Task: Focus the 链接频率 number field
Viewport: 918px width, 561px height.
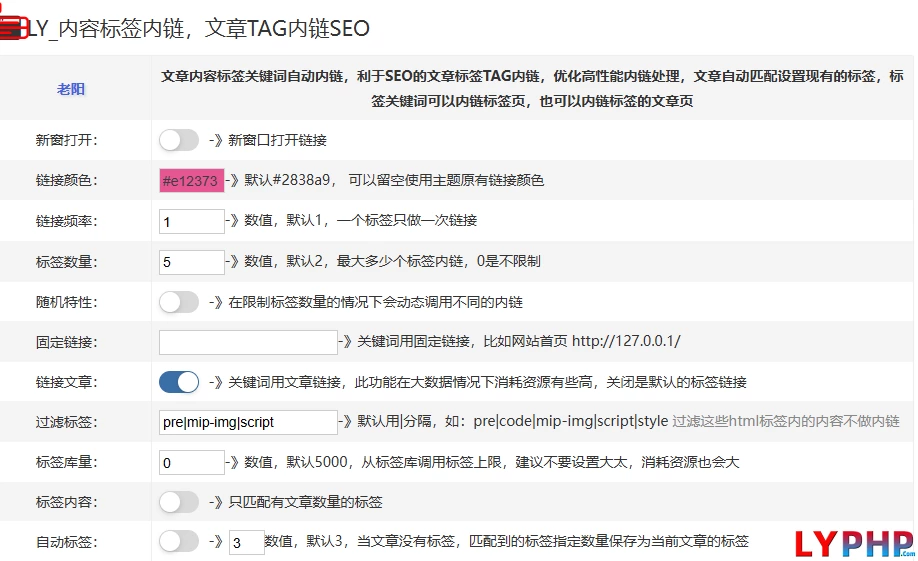Action: coord(191,221)
